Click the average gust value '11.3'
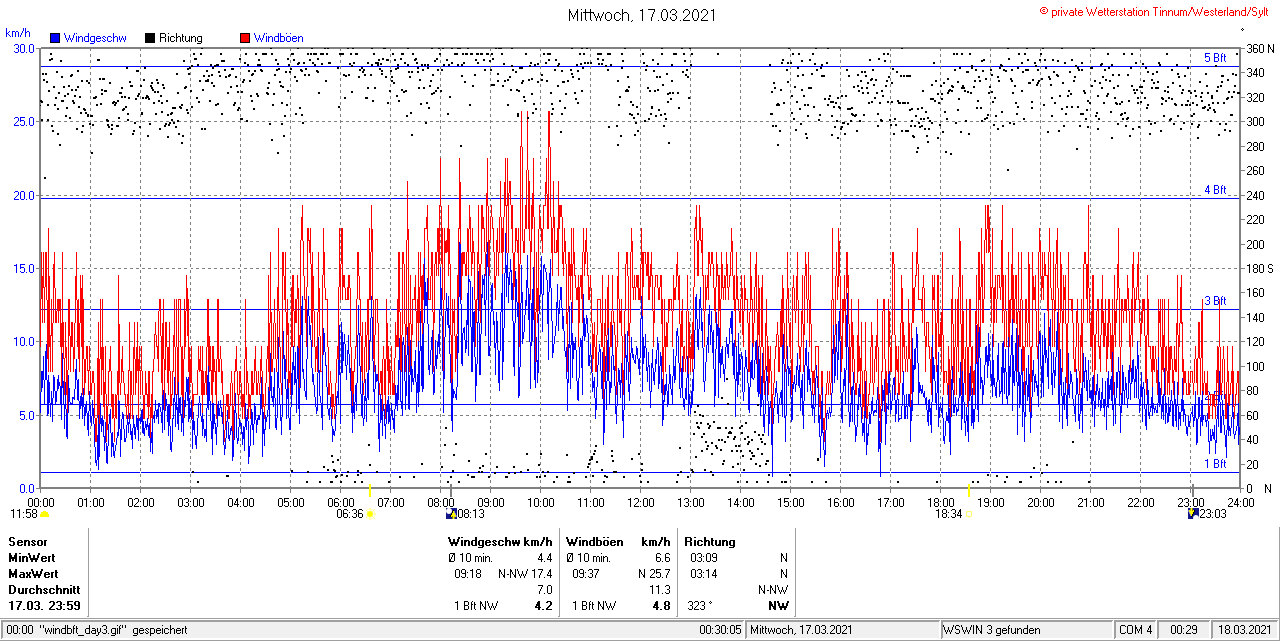Viewport: 1280px width, 641px height. [x=660, y=590]
